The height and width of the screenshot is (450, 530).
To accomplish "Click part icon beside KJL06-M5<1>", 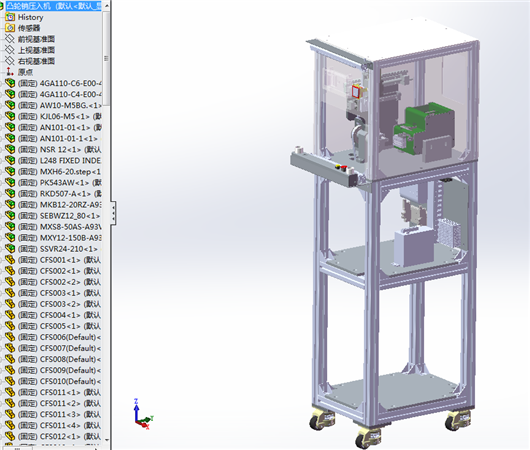I will (x=10, y=116).
